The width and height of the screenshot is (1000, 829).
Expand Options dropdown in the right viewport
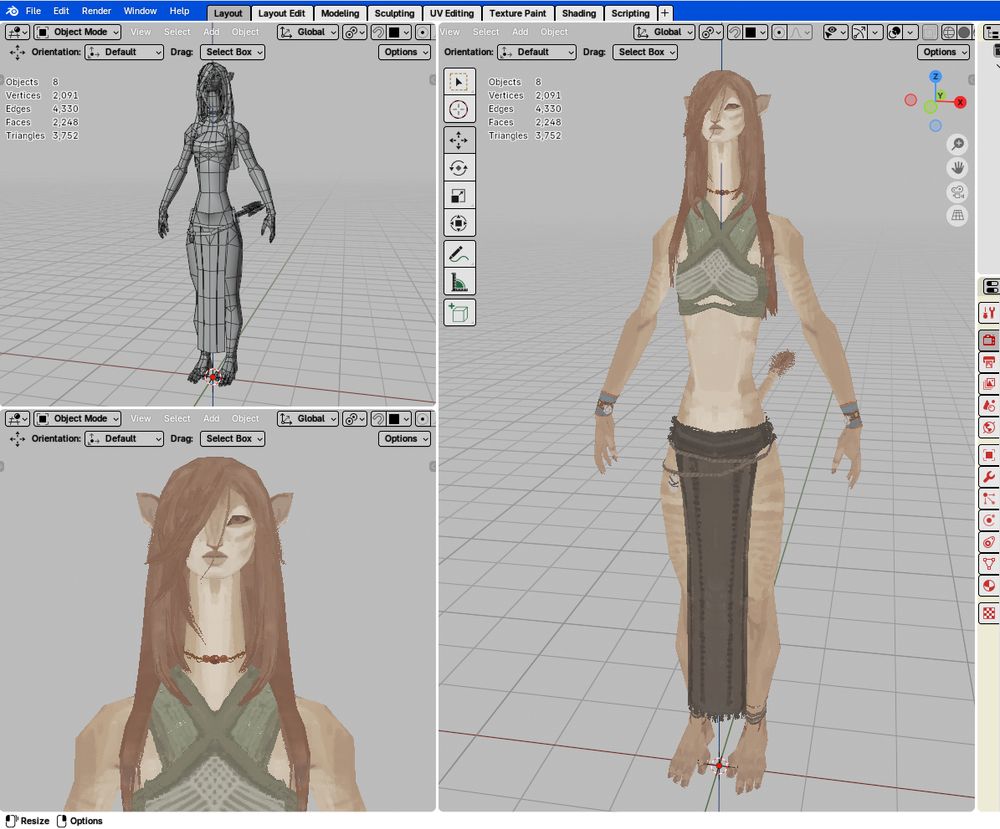[943, 52]
